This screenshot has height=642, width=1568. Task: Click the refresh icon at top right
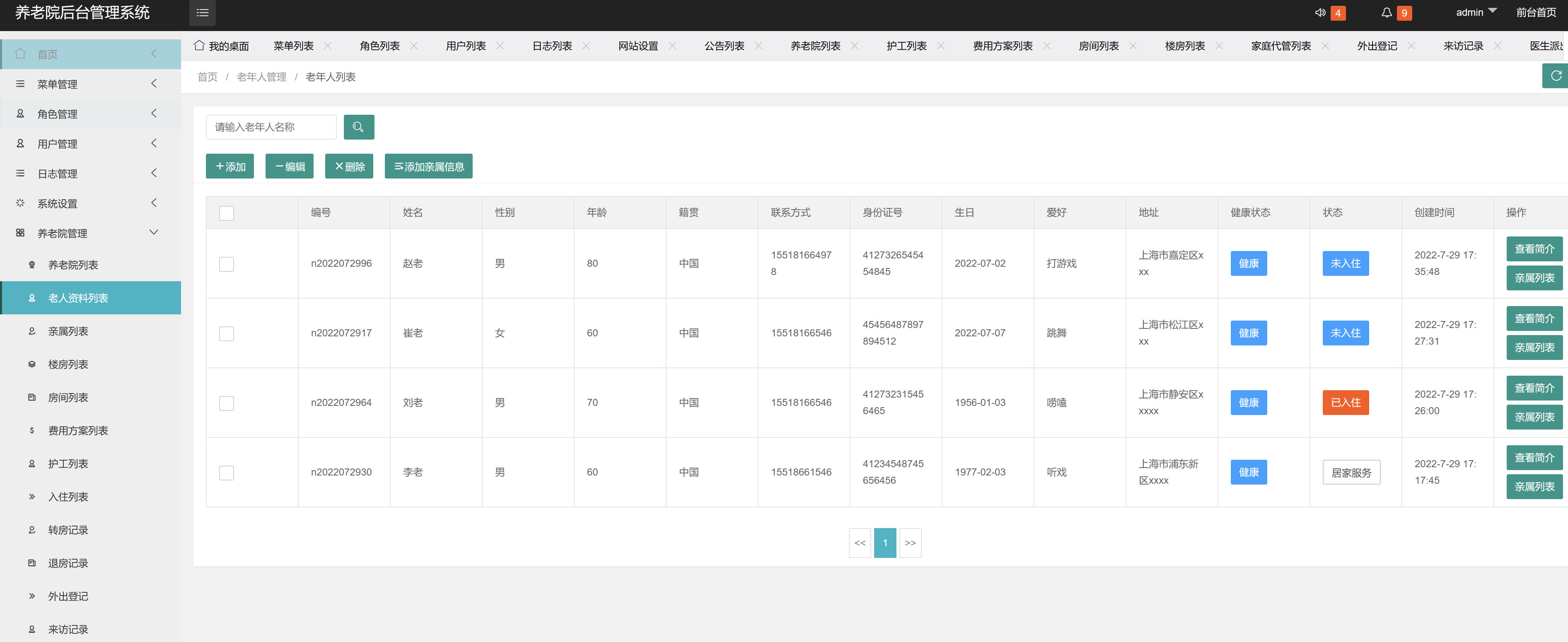coord(1556,75)
